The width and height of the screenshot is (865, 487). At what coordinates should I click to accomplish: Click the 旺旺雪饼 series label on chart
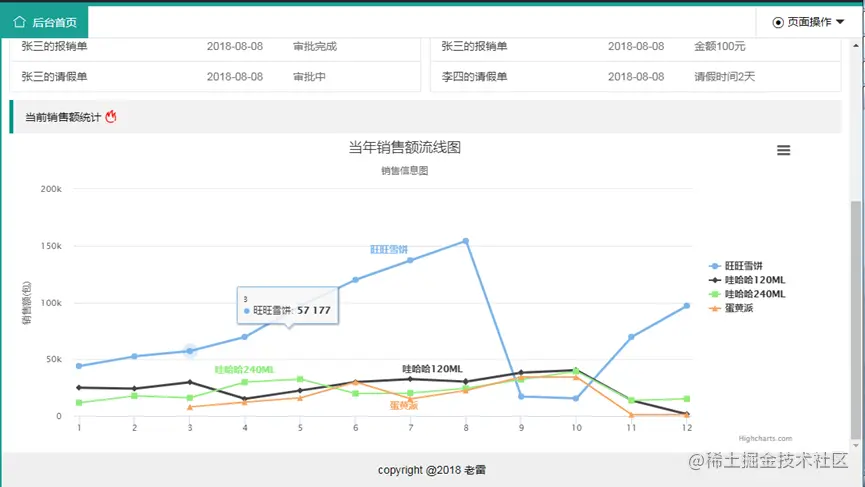pos(389,250)
